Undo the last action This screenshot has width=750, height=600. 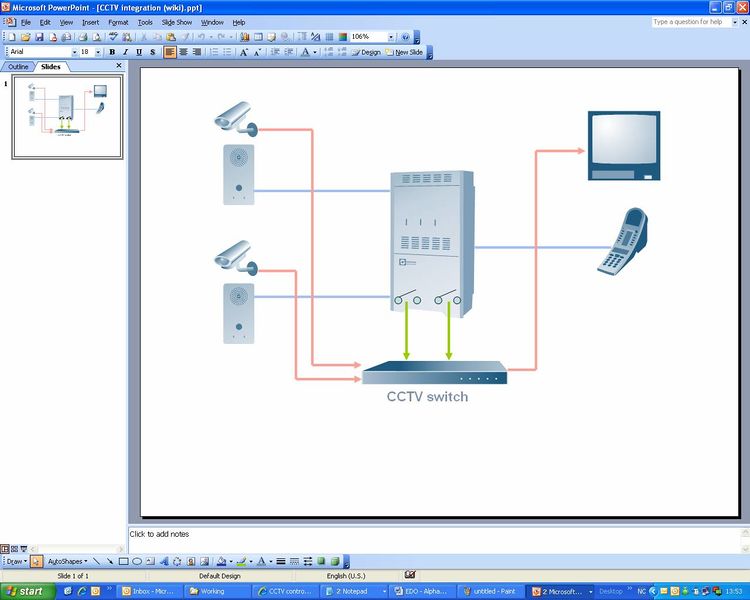(201, 37)
